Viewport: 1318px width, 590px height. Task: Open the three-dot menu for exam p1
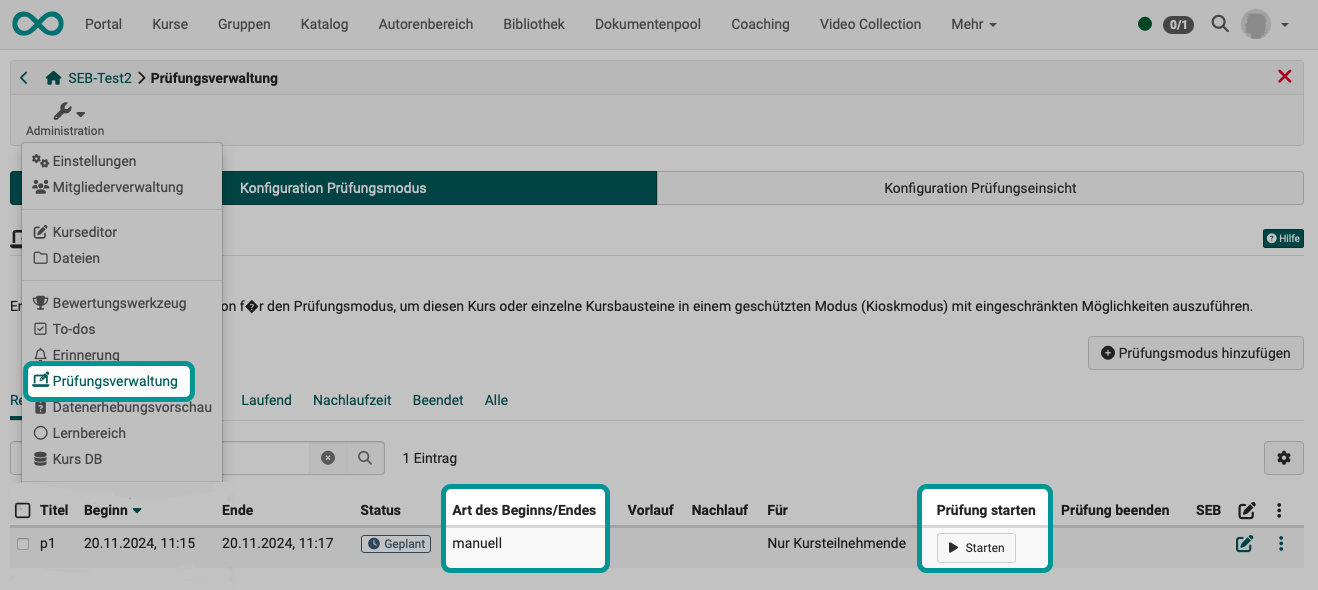point(1279,543)
